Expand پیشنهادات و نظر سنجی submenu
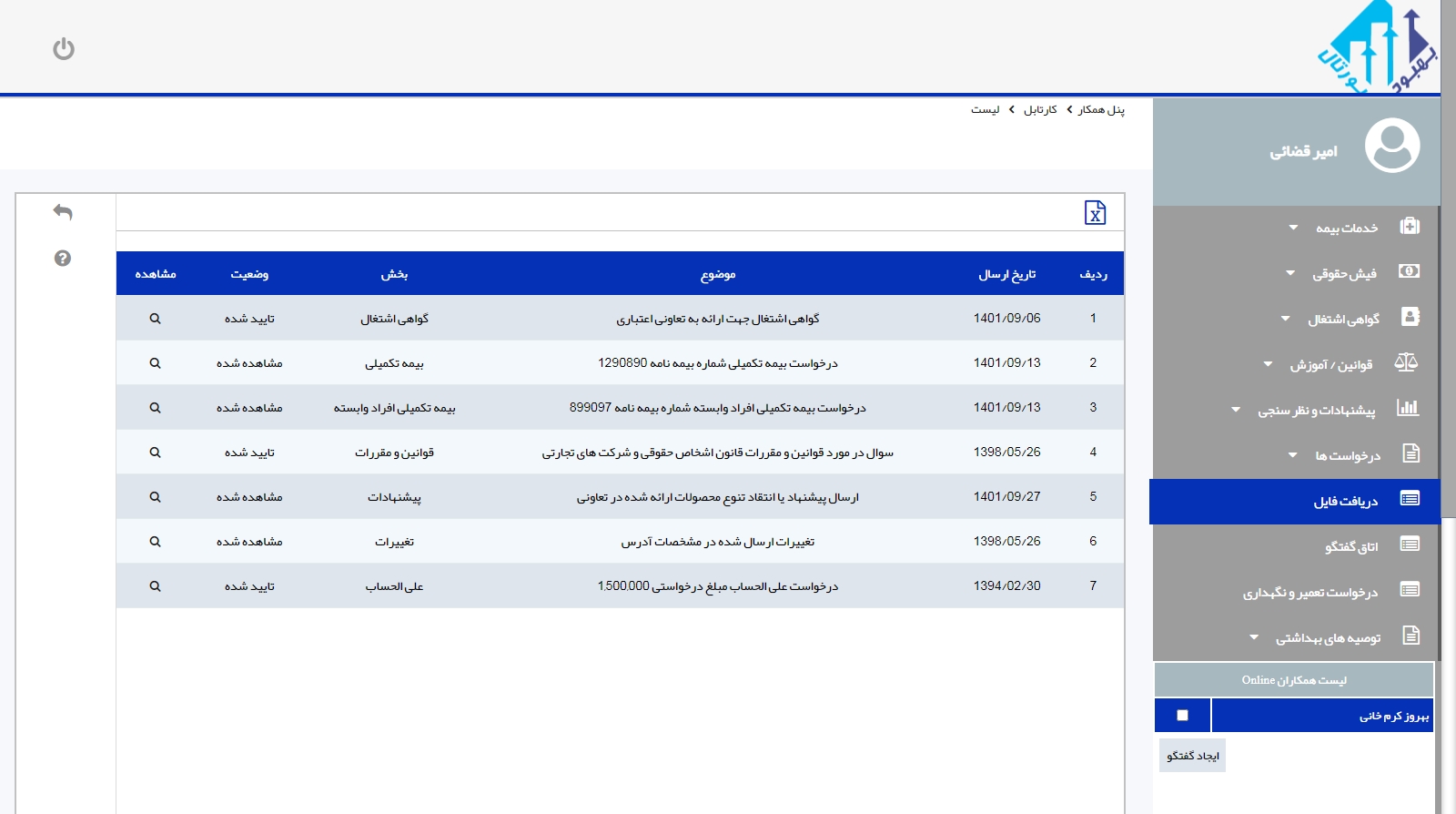Viewport: 1456px width, 814px height. pos(1316,410)
